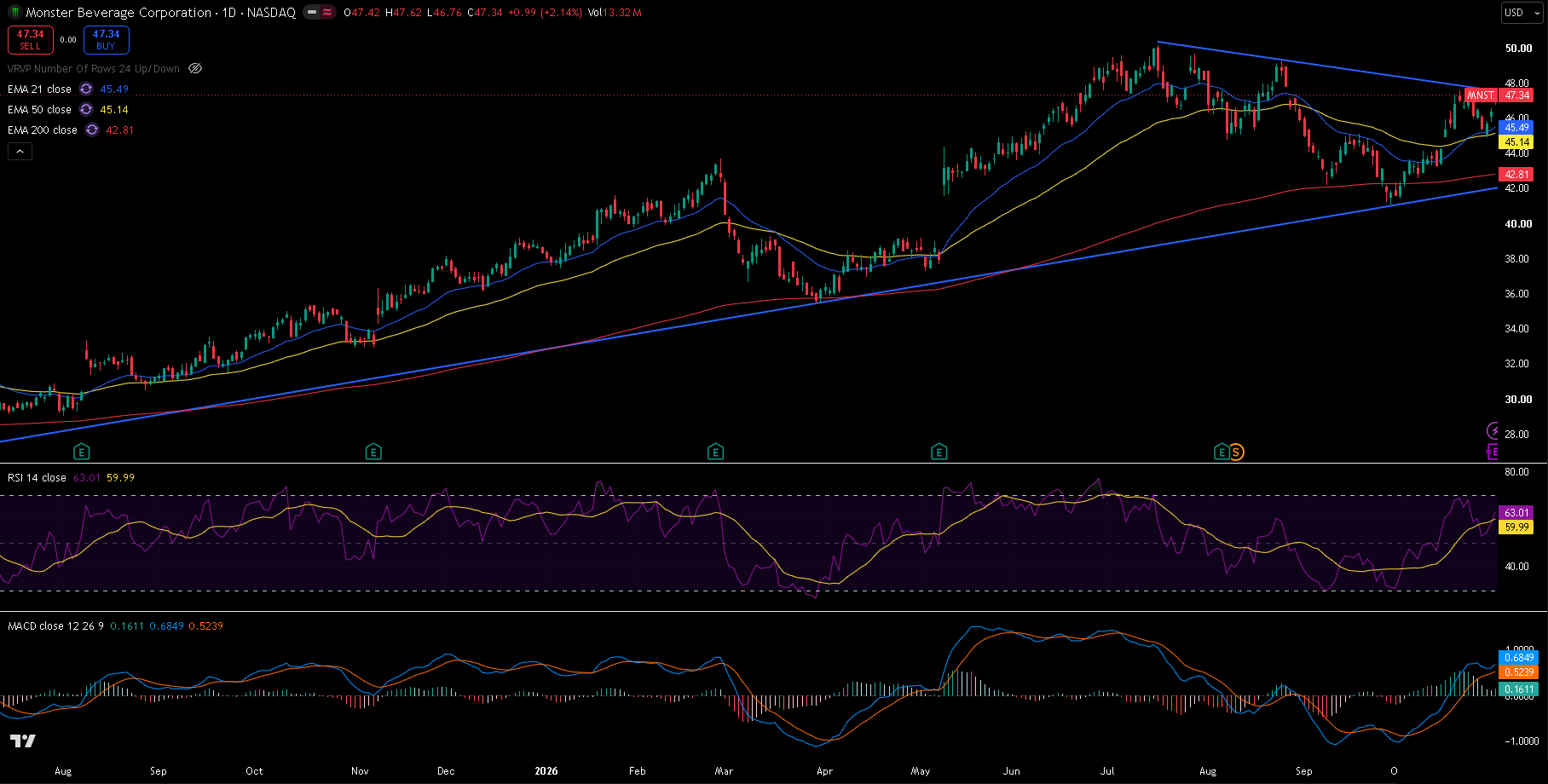Click the Feb label on the time axis
1548x784 pixels.
[638, 770]
